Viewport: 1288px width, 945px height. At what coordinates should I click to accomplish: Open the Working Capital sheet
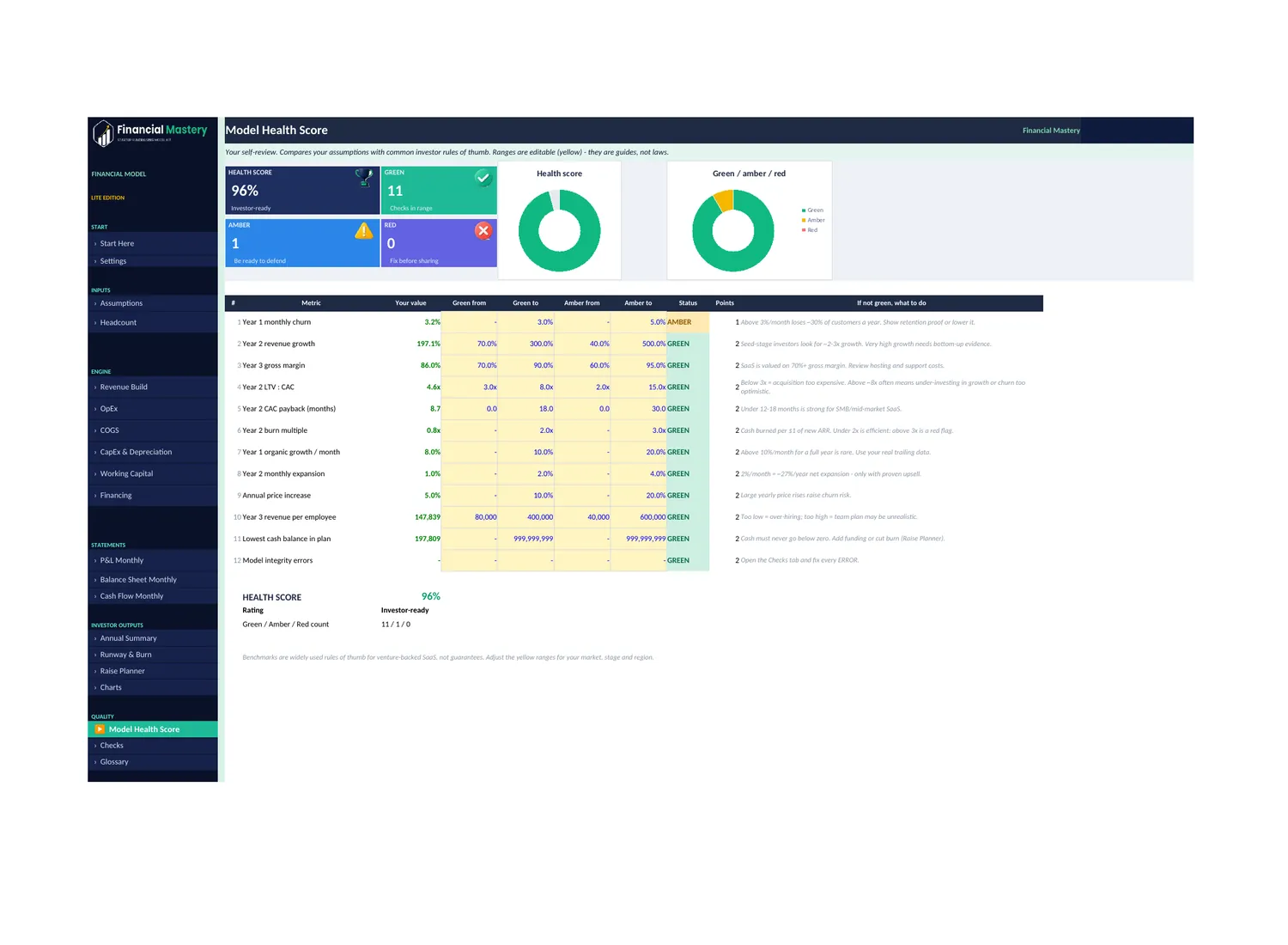pyautogui.click(x=153, y=473)
